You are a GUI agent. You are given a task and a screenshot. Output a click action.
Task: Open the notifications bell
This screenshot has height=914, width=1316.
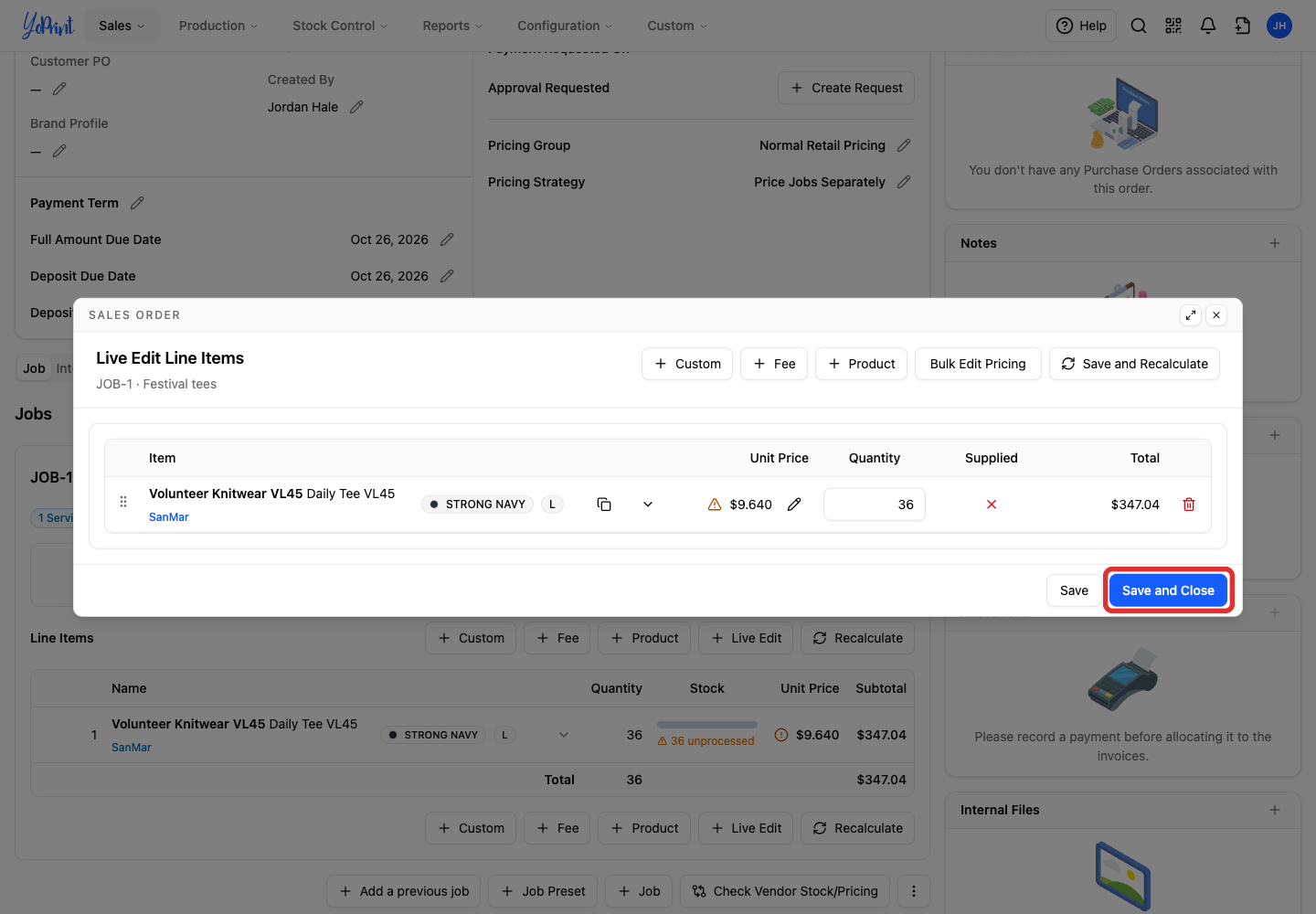click(1208, 26)
